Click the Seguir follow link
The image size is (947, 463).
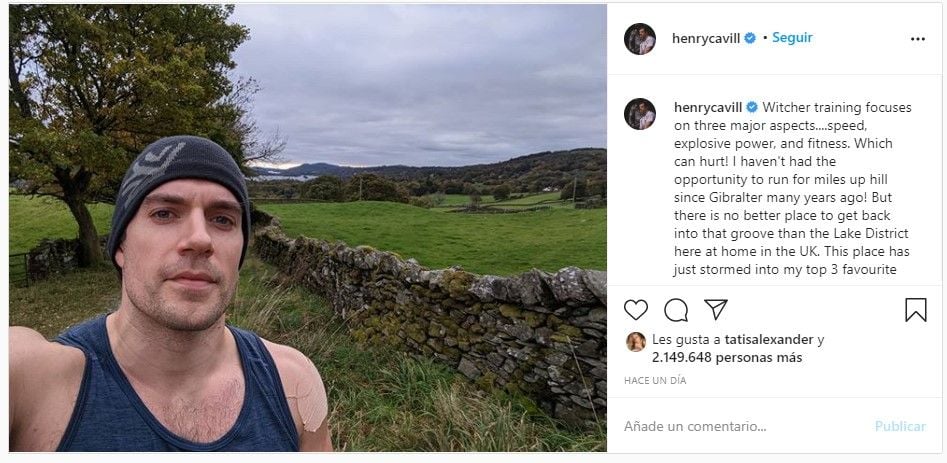click(x=792, y=38)
